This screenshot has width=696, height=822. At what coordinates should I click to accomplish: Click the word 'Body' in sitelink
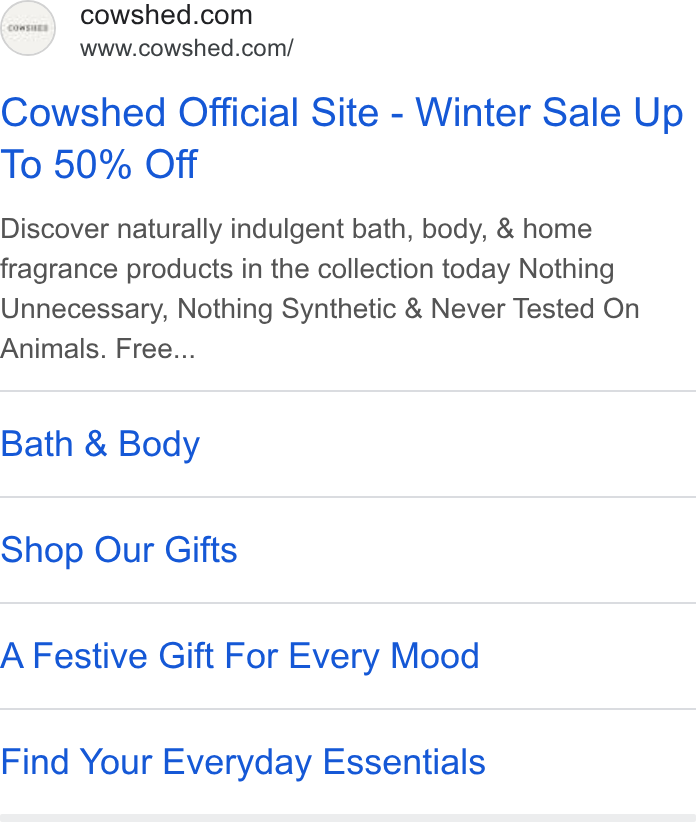point(159,444)
